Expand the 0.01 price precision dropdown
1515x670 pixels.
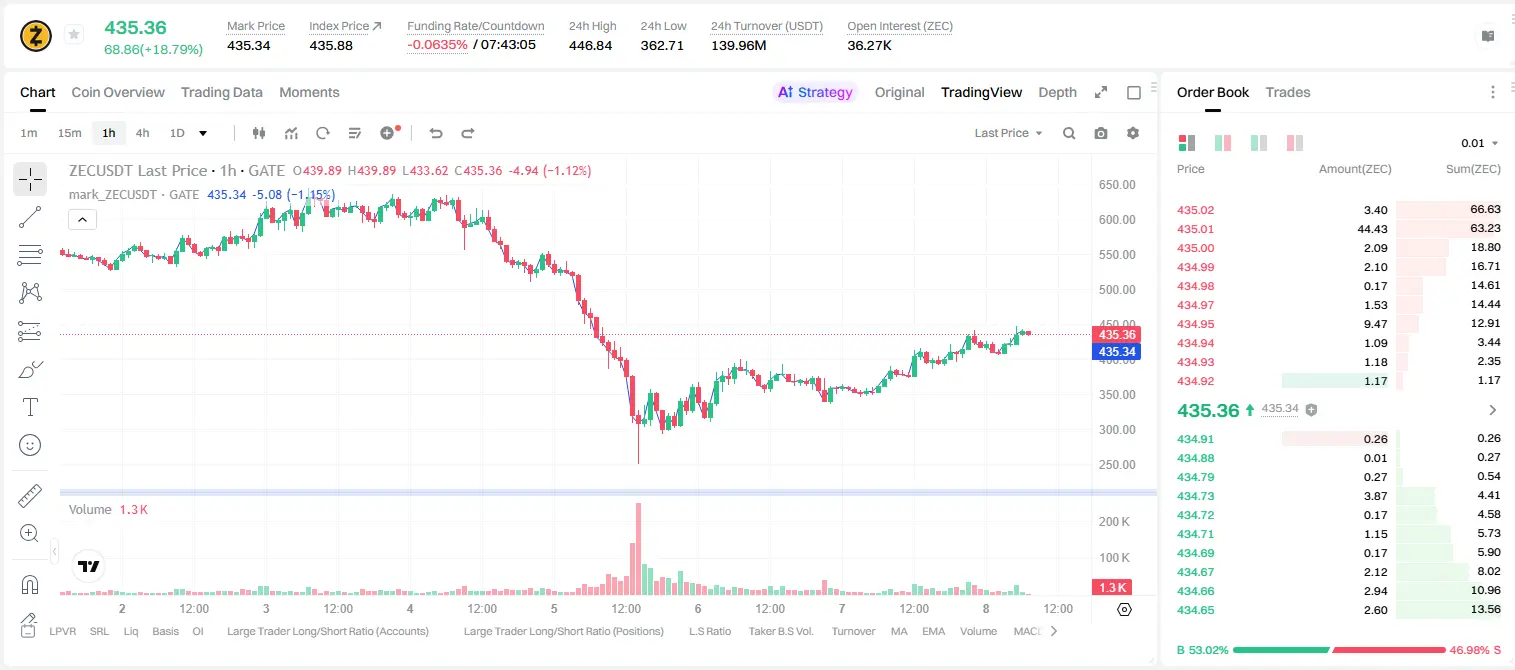pyautogui.click(x=1480, y=144)
